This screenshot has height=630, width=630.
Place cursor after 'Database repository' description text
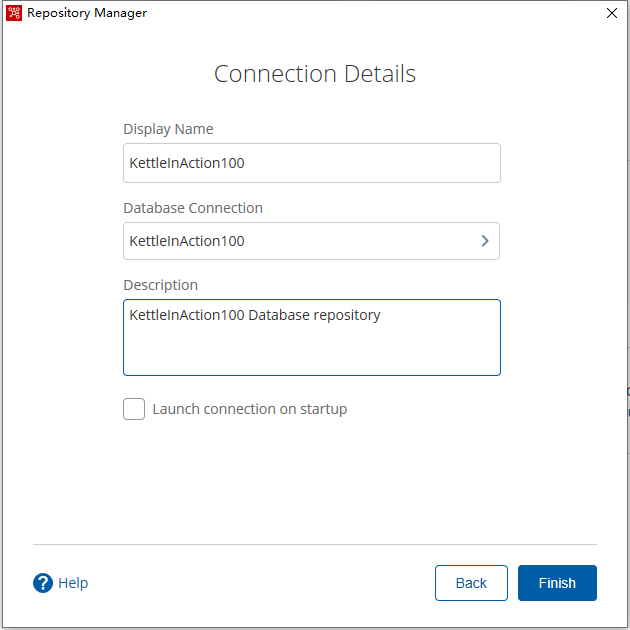[x=382, y=315]
